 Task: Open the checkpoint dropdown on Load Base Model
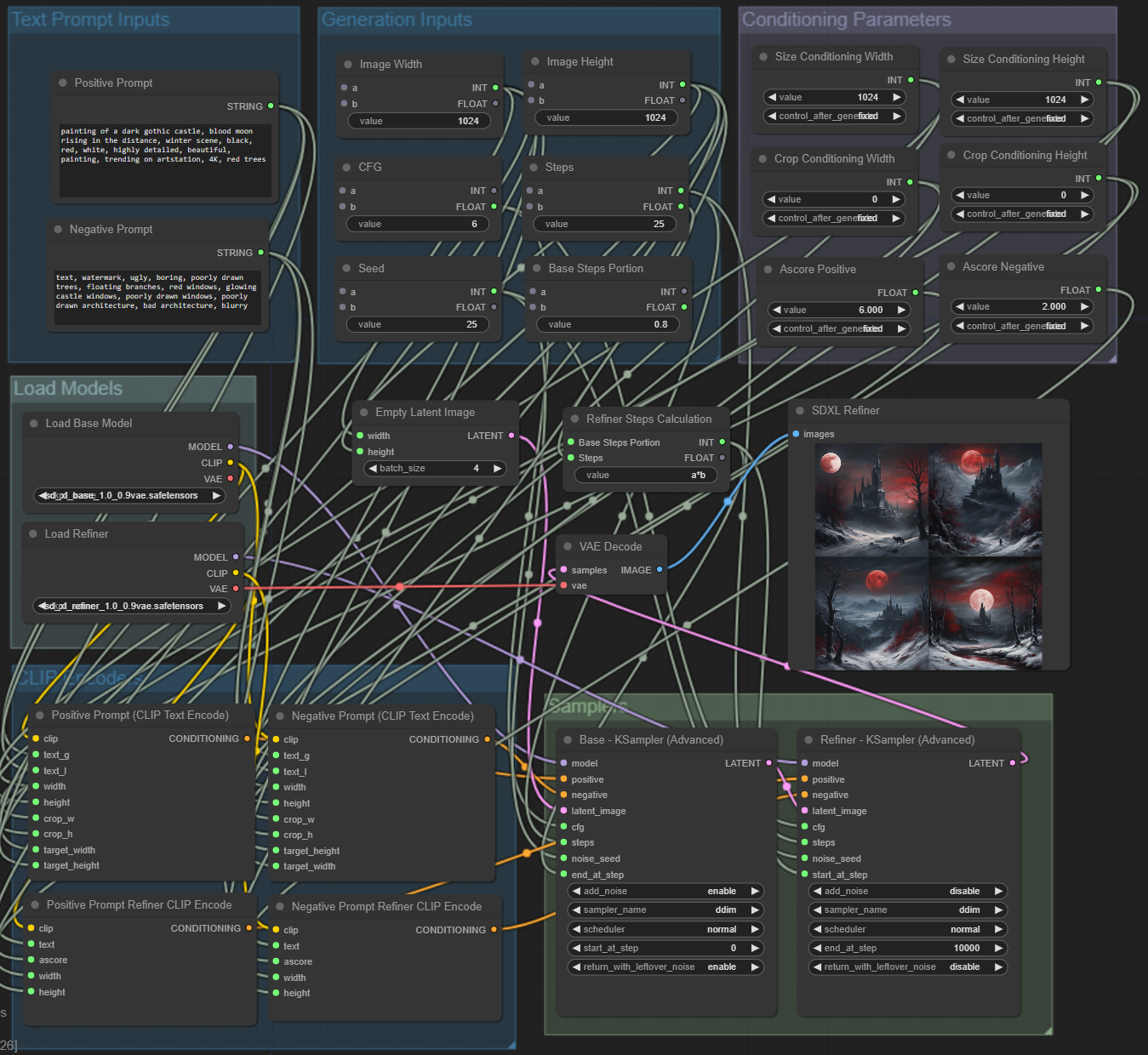tap(129, 495)
